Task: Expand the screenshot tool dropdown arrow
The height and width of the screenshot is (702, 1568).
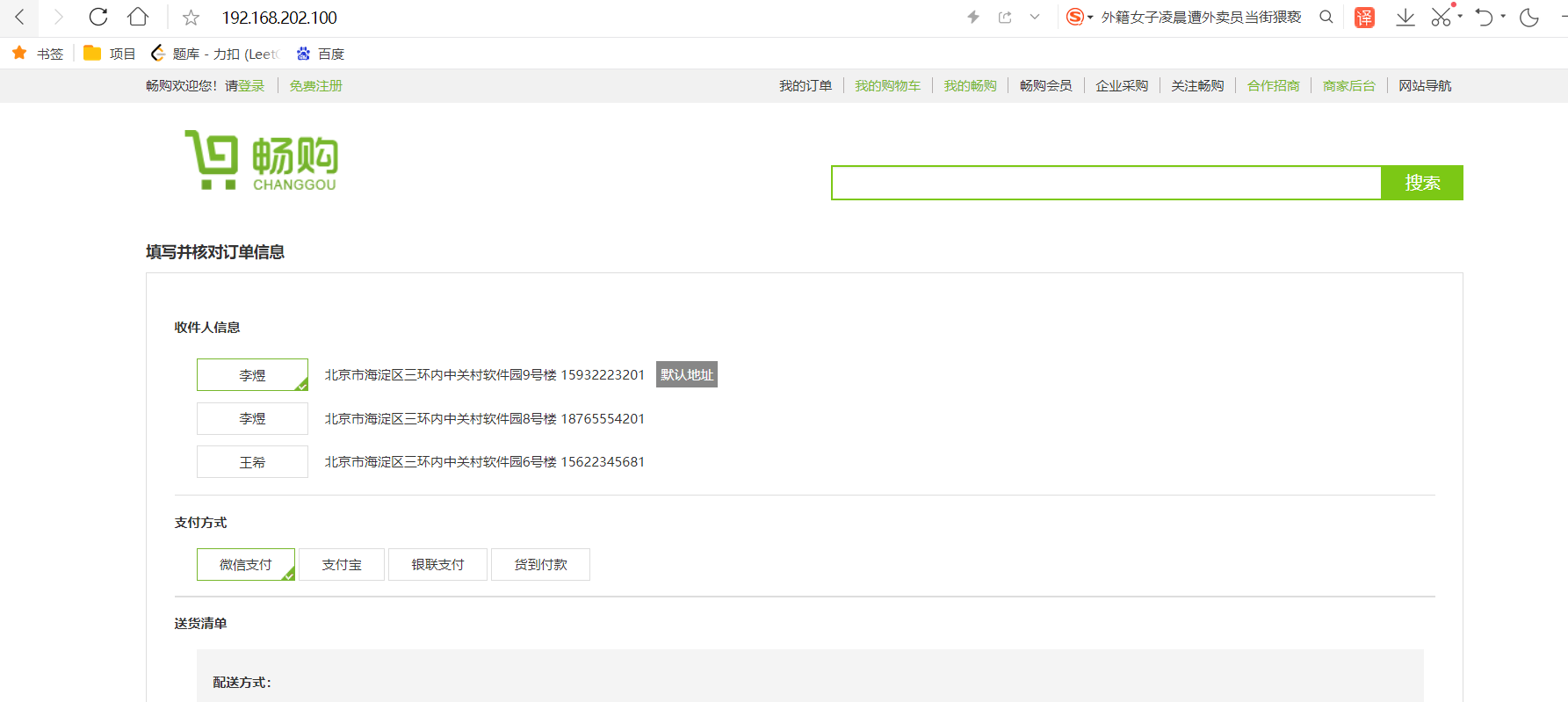Action: [1460, 16]
